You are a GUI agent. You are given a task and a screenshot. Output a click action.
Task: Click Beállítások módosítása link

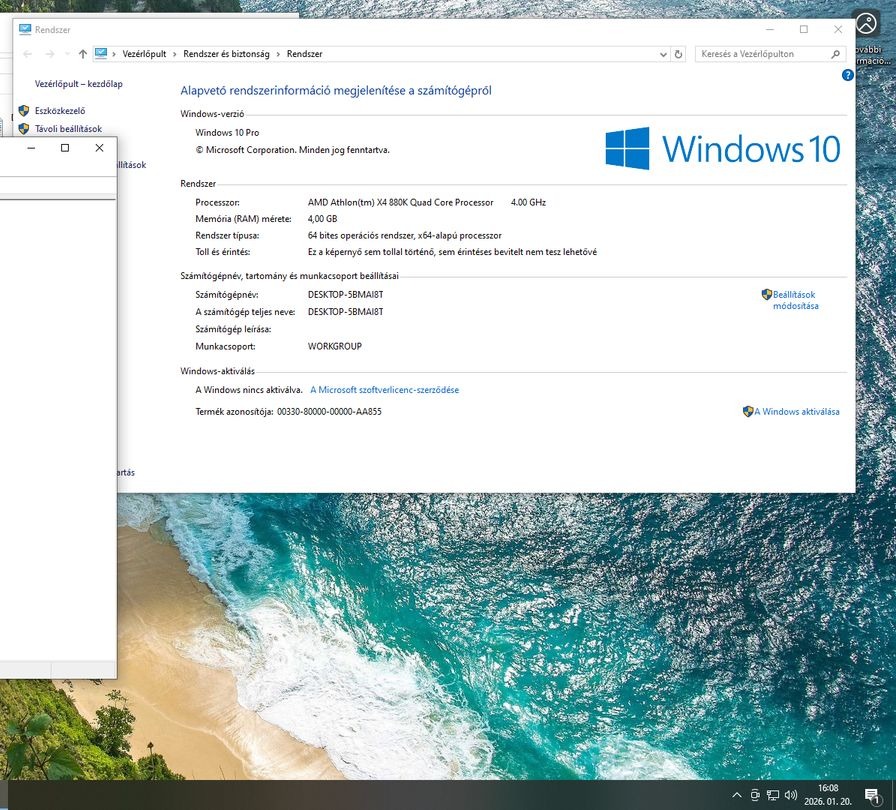click(x=795, y=300)
